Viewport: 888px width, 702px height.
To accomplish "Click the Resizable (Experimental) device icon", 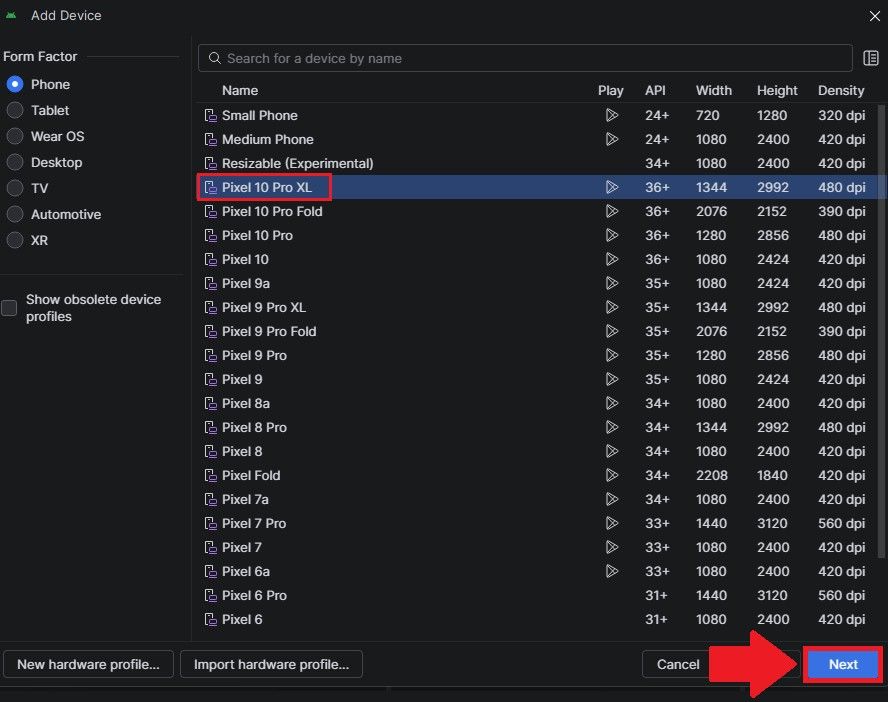I will (x=211, y=164).
